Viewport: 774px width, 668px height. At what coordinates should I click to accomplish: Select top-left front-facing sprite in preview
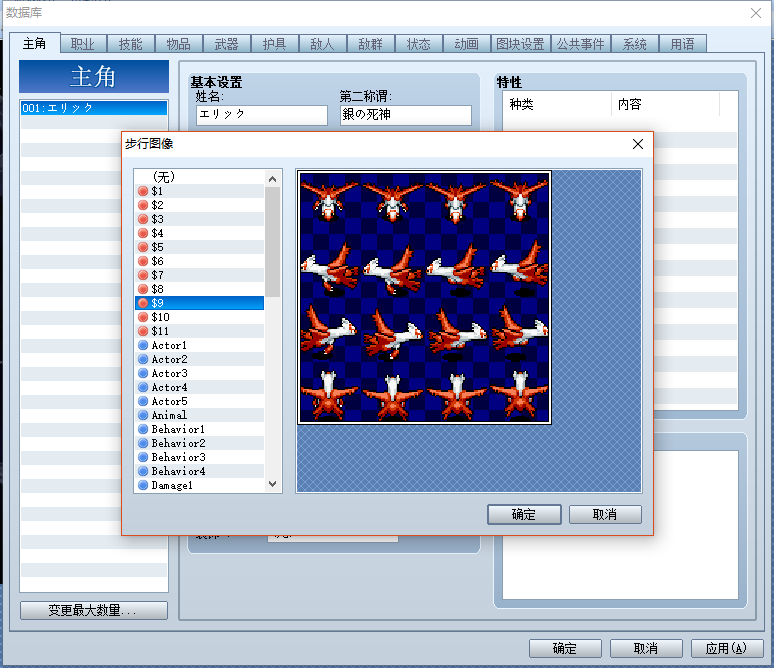329,201
